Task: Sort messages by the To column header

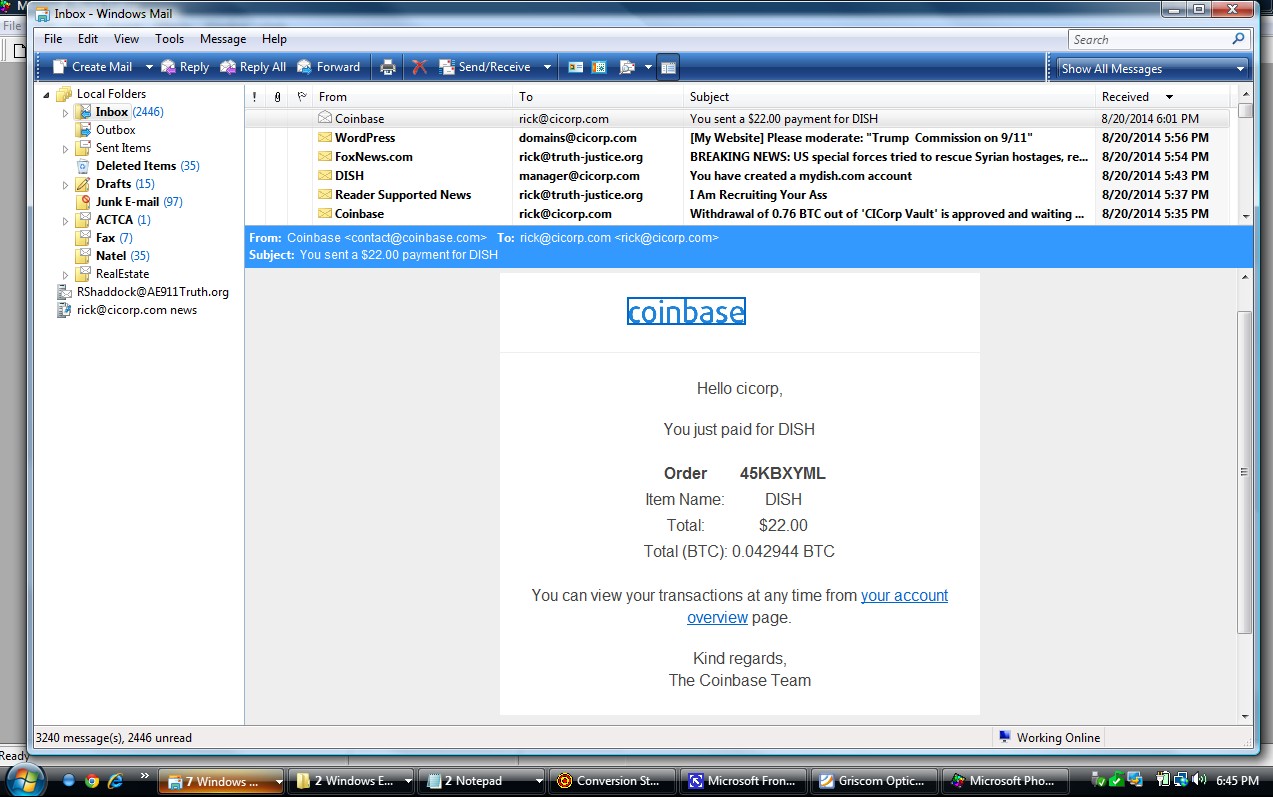Action: (x=599, y=97)
